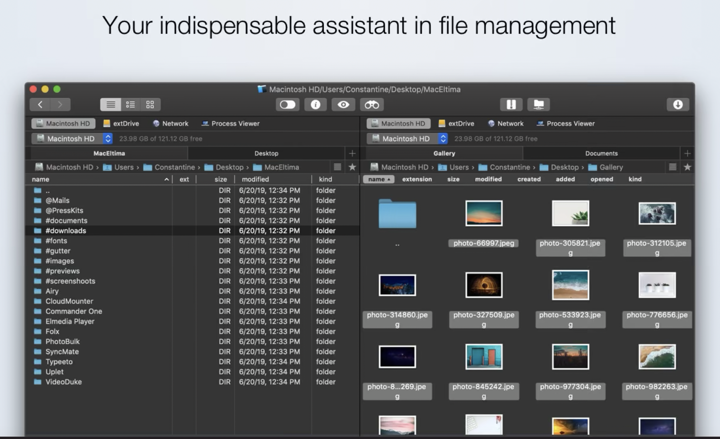Screen dimensions: 720x439
Task: Click Users in left breadcrumb path
Action: point(118,167)
